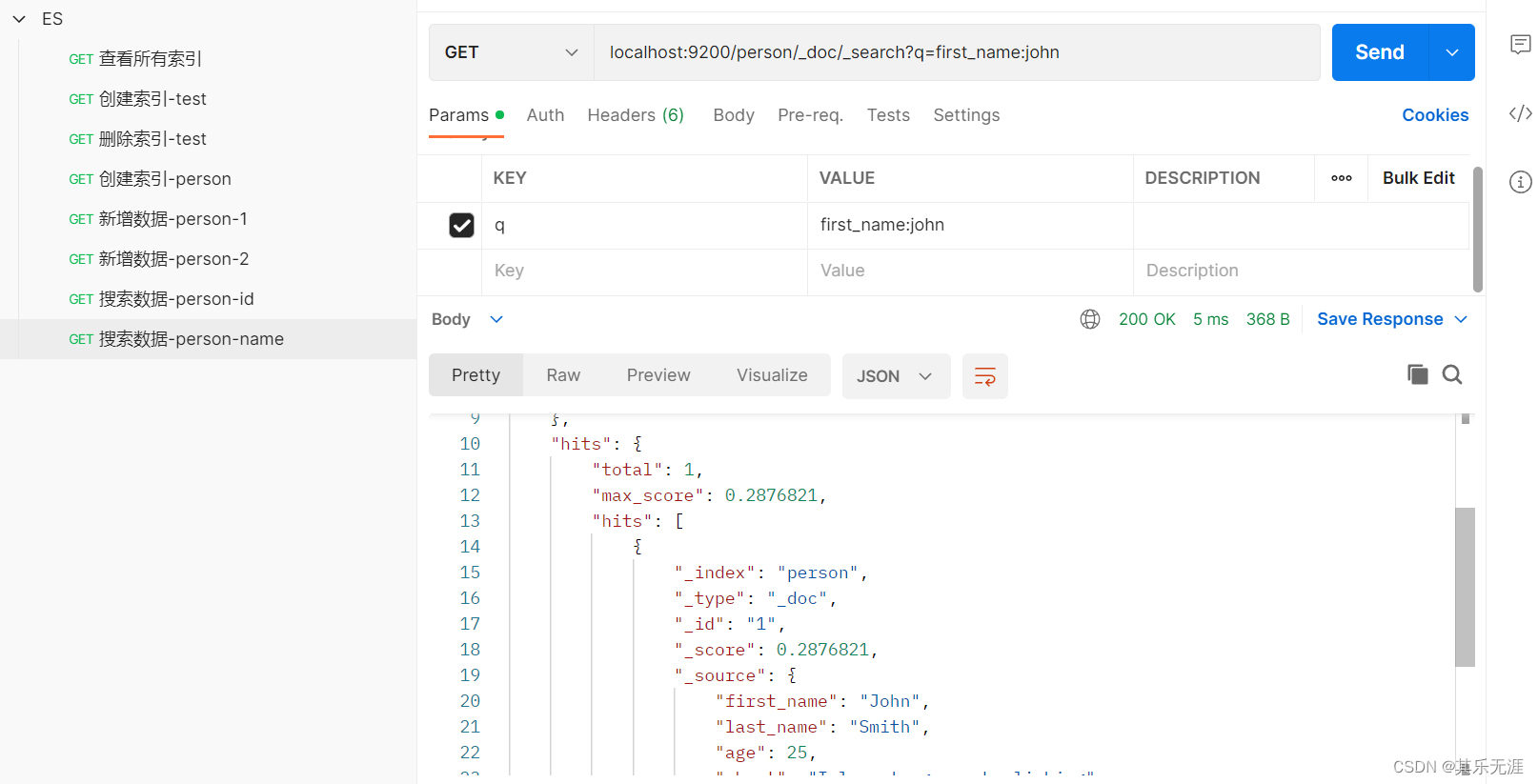Open the GET method dropdown

[x=512, y=52]
